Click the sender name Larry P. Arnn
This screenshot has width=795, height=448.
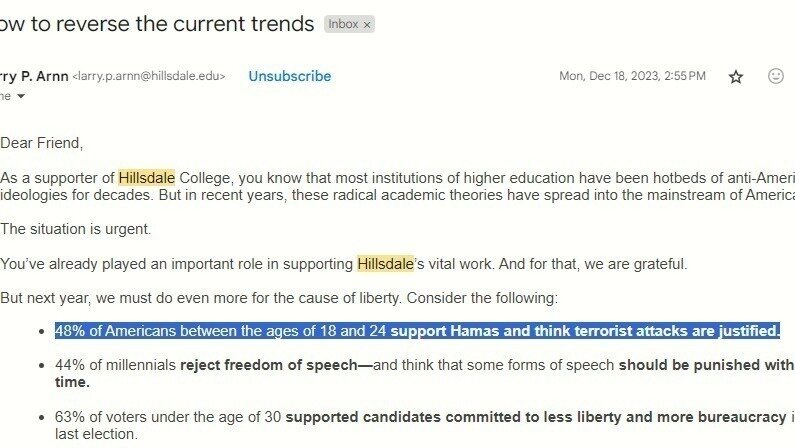pyautogui.click(x=32, y=76)
